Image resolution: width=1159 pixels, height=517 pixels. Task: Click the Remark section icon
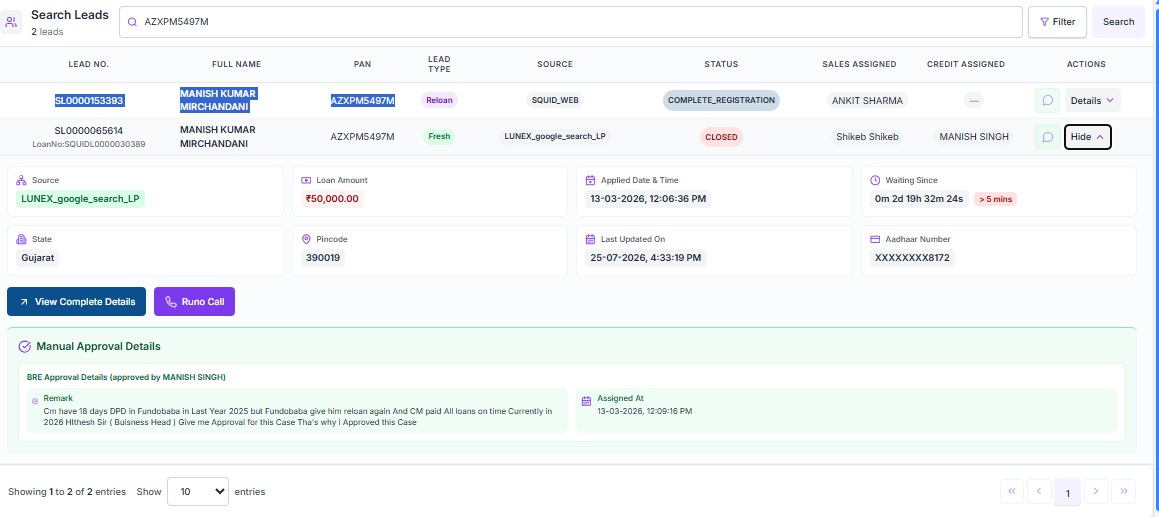click(35, 400)
